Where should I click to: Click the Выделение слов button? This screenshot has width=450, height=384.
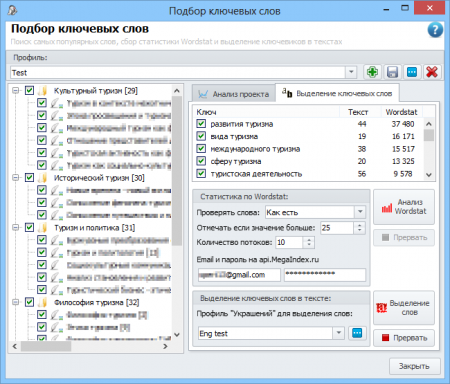coord(404,308)
